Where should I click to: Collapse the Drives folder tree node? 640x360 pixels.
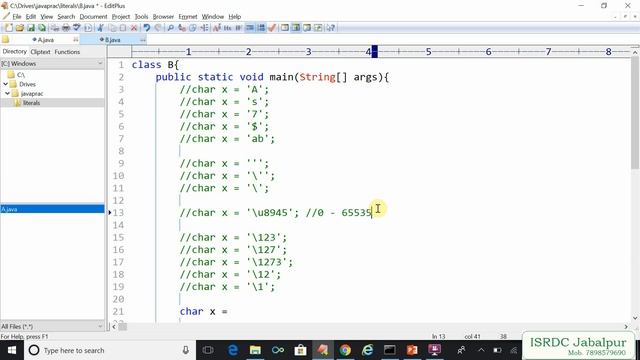pyautogui.click(x=5, y=84)
